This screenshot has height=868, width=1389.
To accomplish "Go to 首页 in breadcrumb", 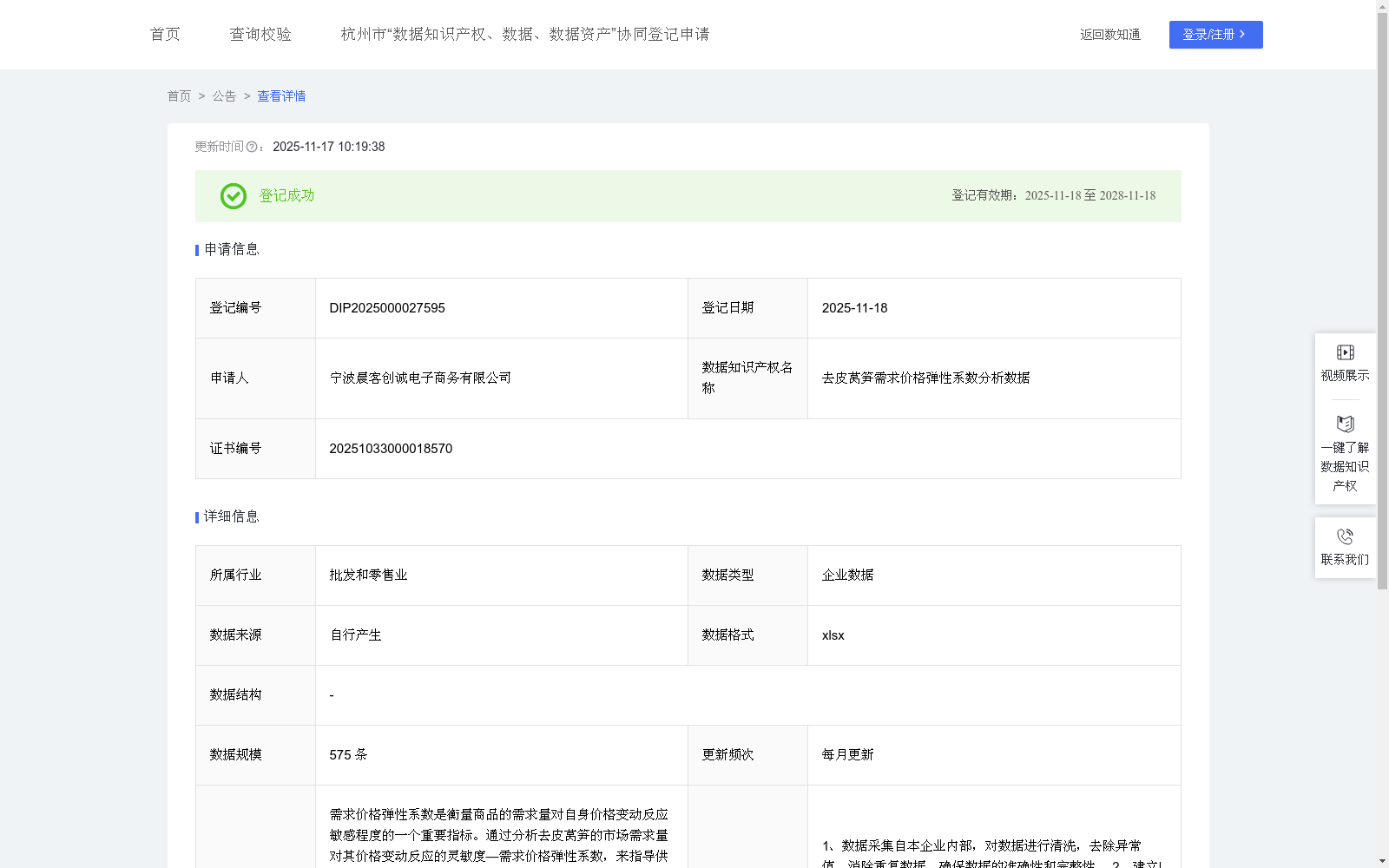I will coord(179,96).
